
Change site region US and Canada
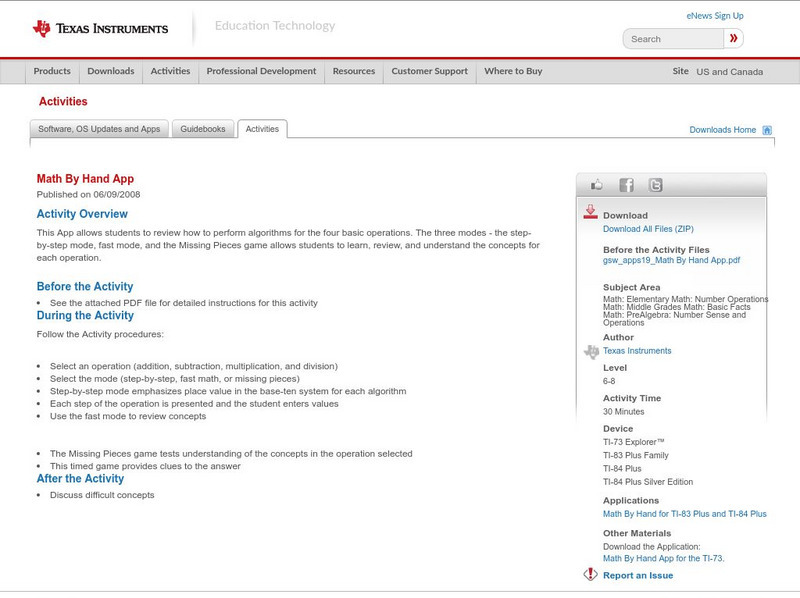point(729,72)
